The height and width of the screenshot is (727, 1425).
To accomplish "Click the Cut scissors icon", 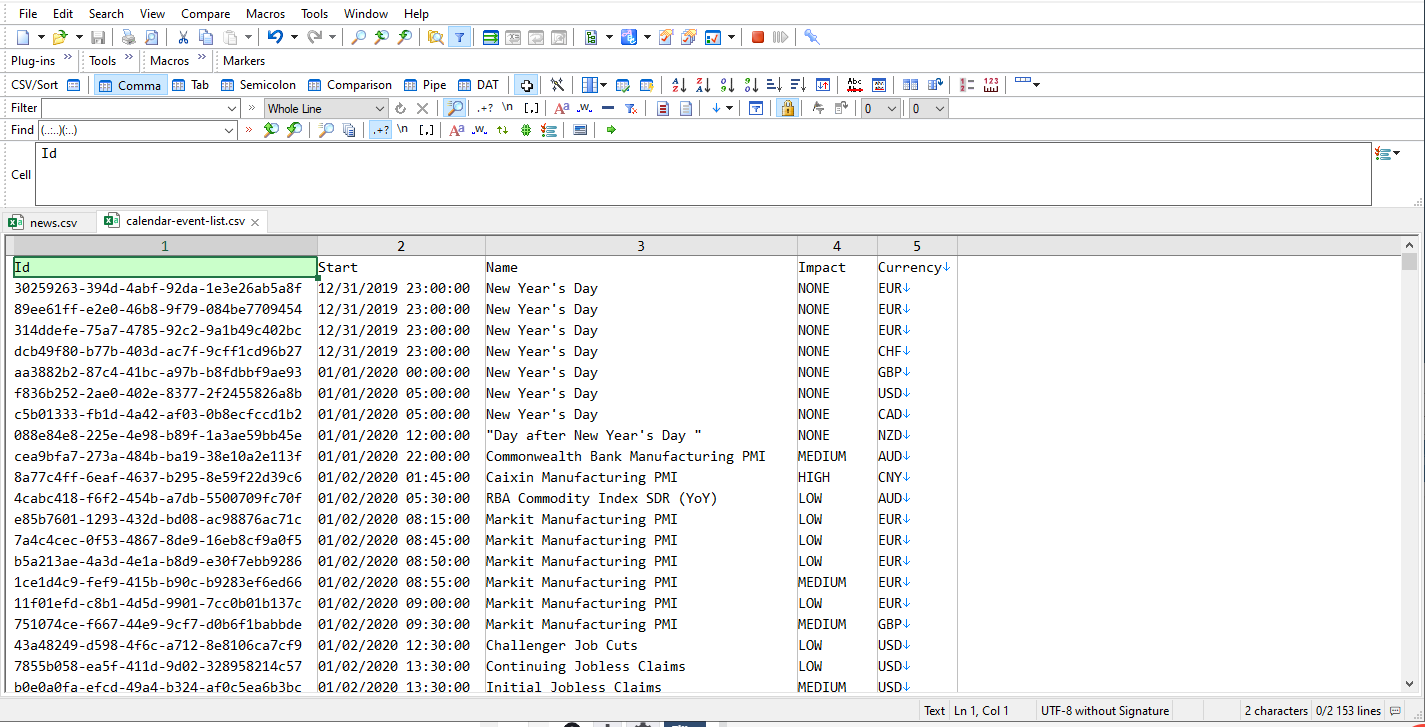I will tap(183, 37).
